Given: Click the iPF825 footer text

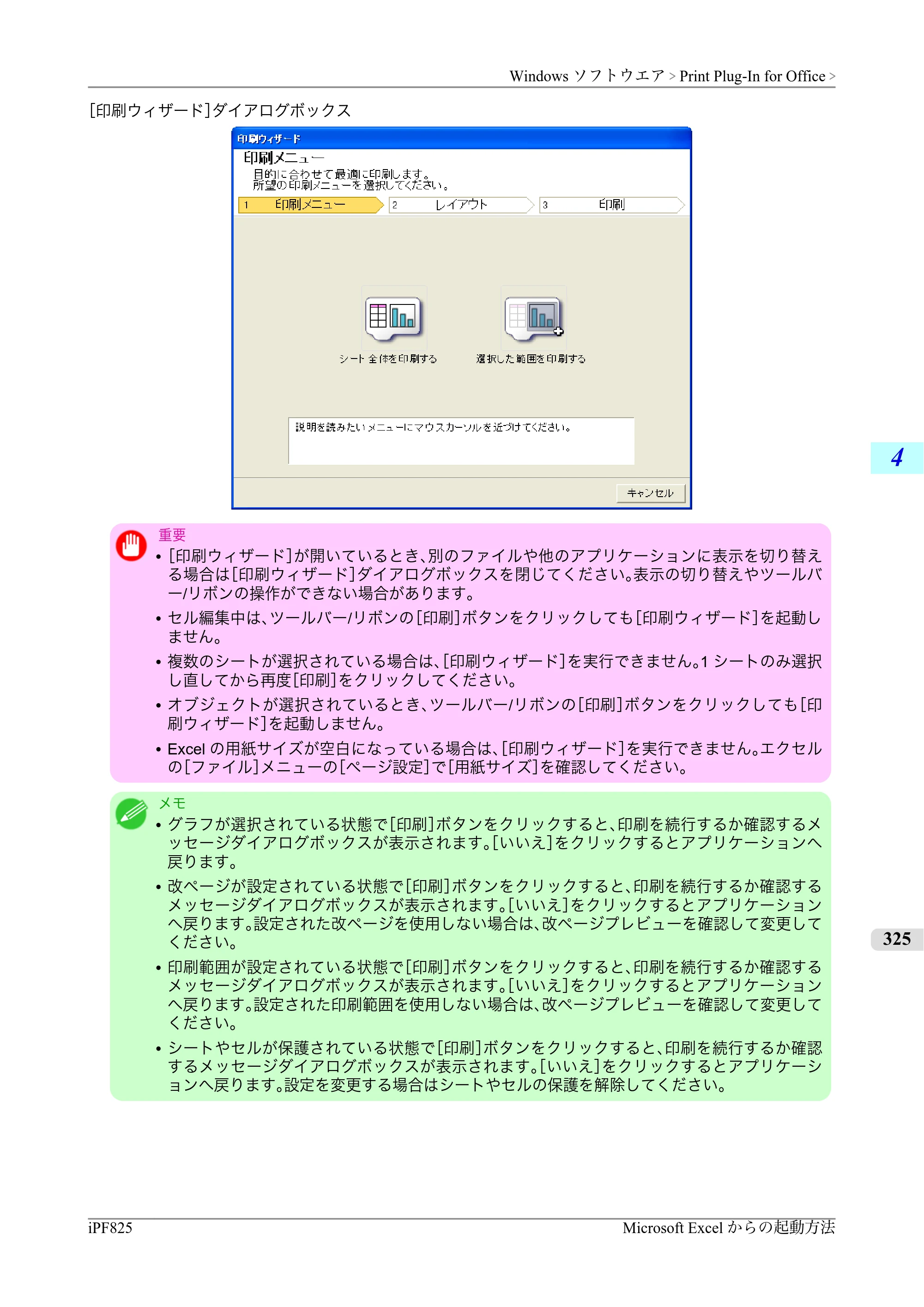Looking at the screenshot, I should (110, 1228).
